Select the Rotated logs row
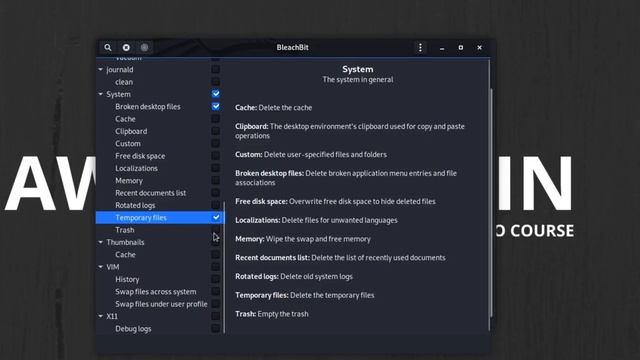The width and height of the screenshot is (640, 360). click(160, 205)
